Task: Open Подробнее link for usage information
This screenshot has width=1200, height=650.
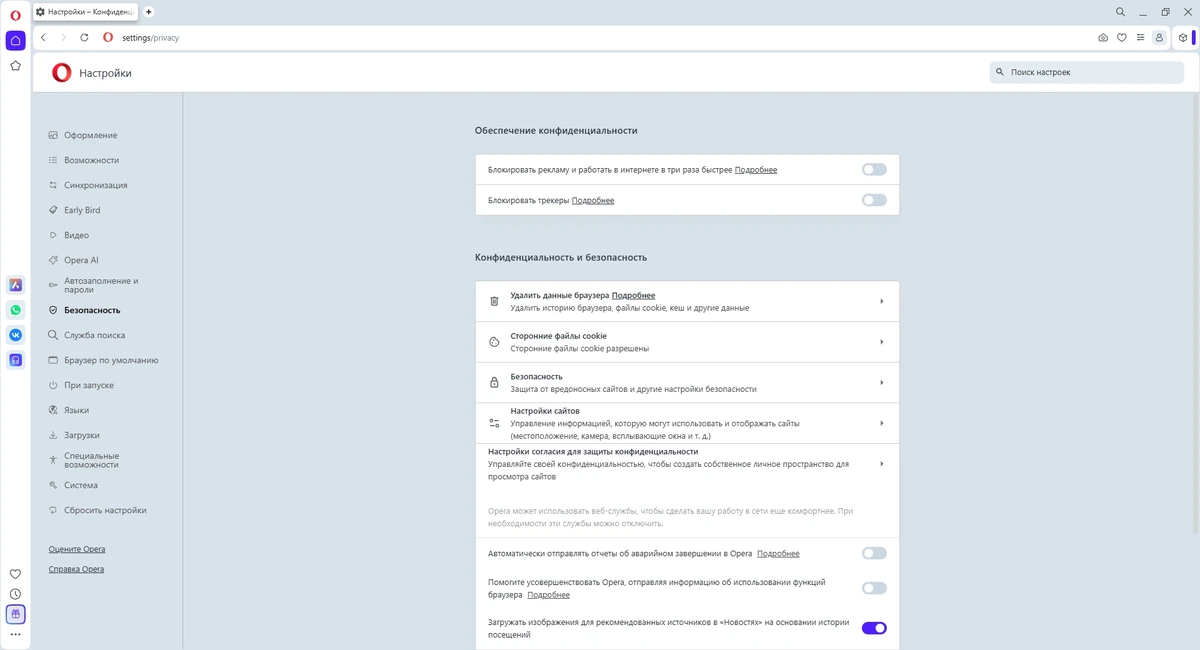Action: (x=549, y=594)
